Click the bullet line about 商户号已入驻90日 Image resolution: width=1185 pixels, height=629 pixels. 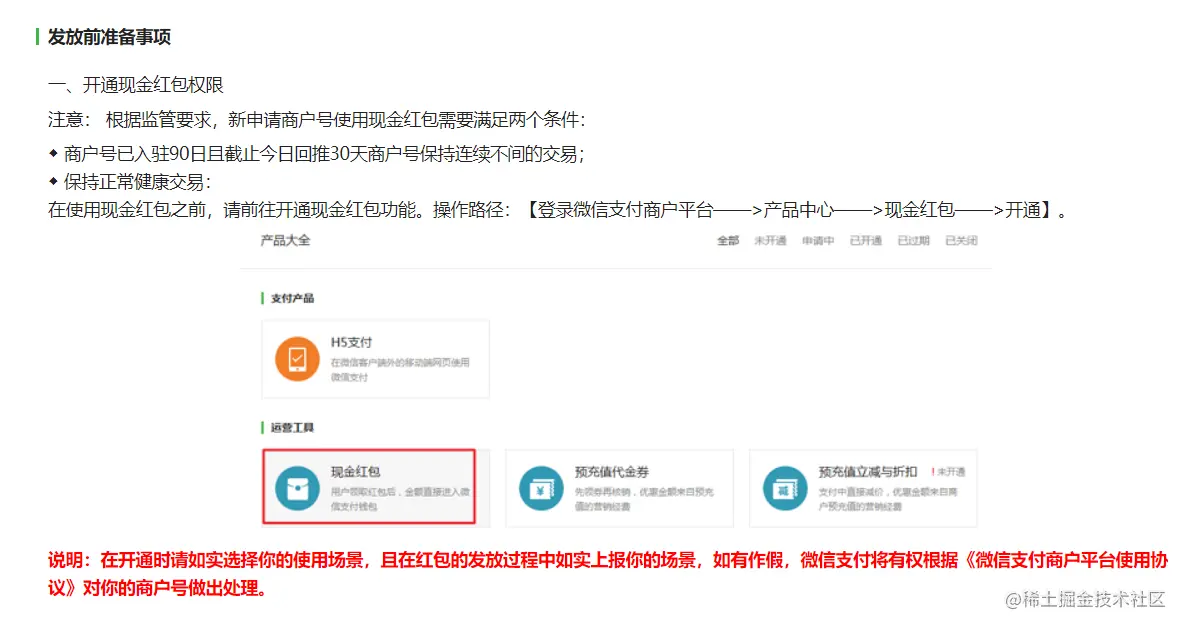[x=317, y=154]
